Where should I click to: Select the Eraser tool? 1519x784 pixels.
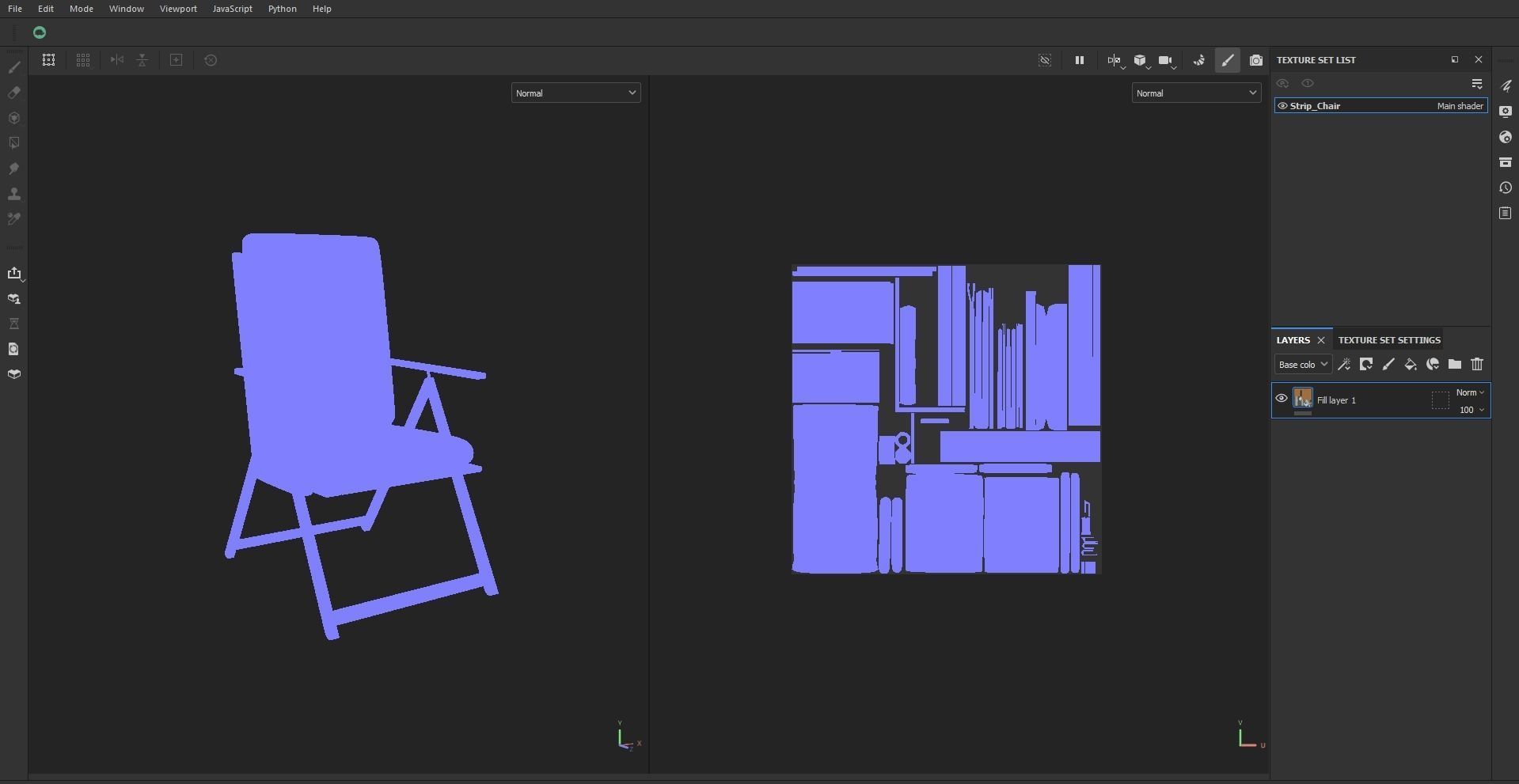point(14,93)
